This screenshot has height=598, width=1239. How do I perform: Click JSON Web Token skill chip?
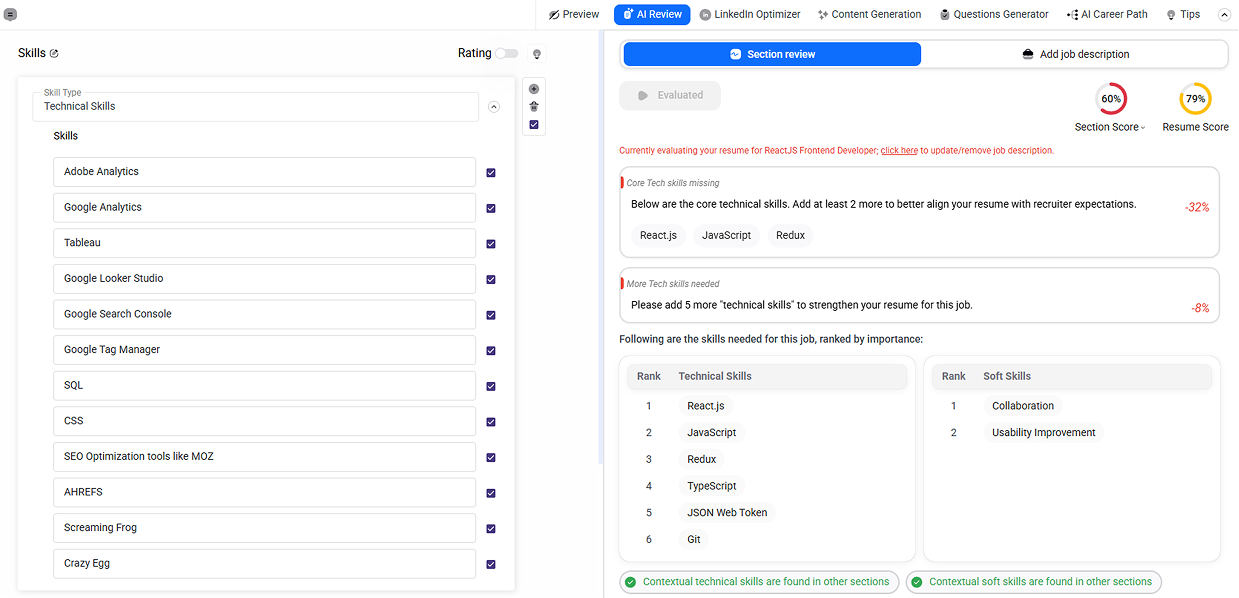(x=727, y=512)
